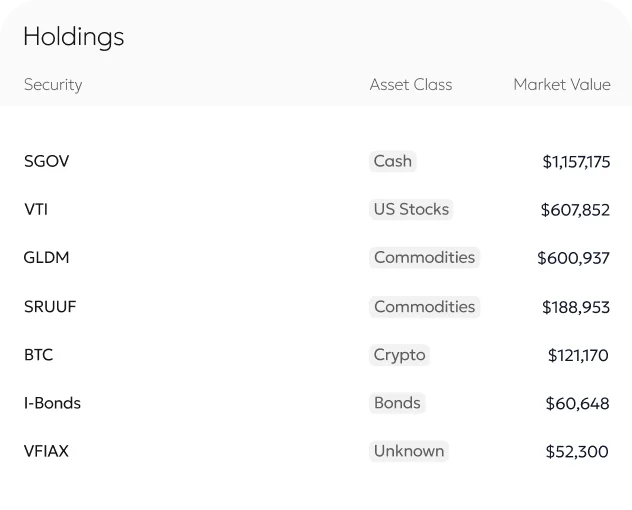
Task: Sort by the Asset Class column header
Action: coord(410,85)
